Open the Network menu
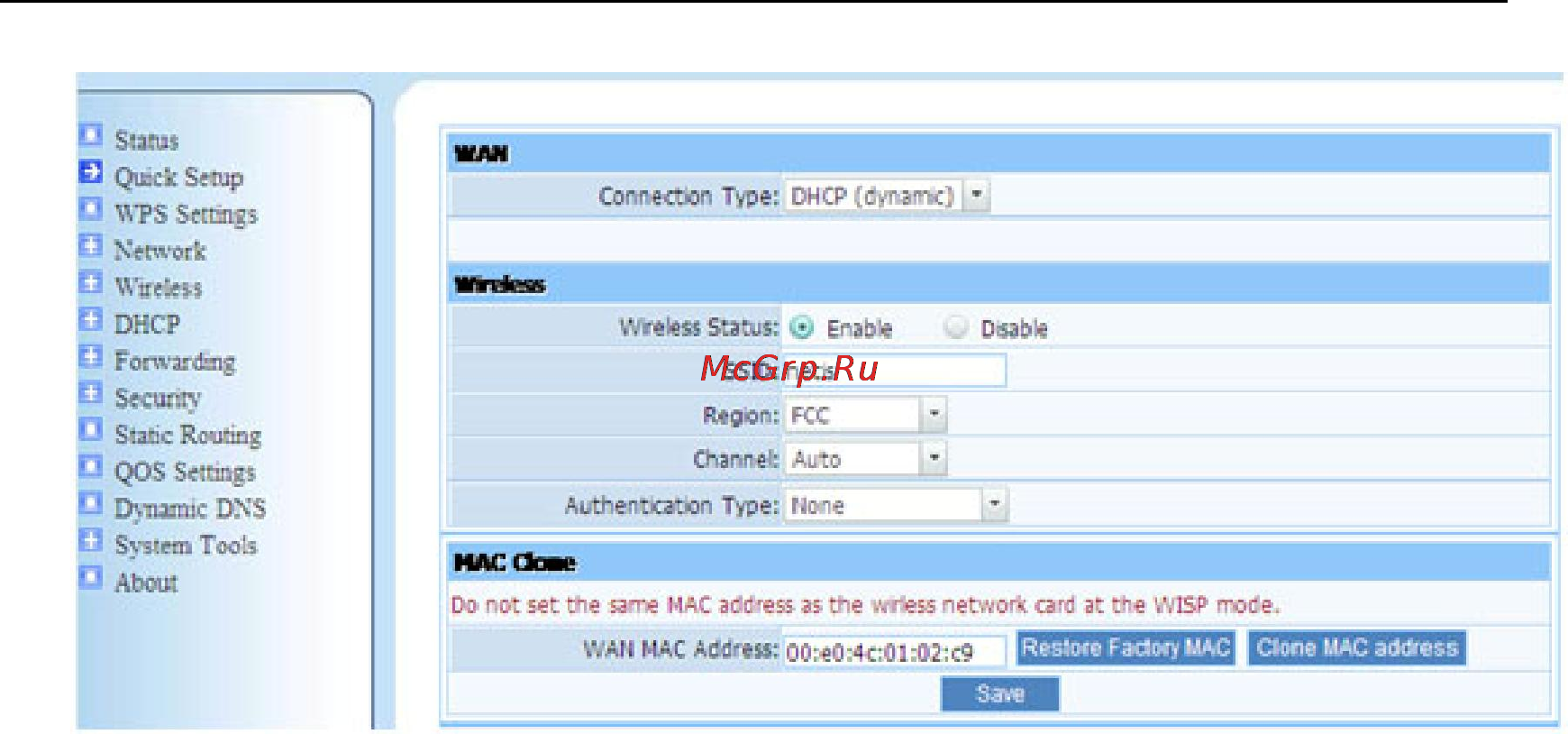The width and height of the screenshot is (1568, 734). click(160, 251)
